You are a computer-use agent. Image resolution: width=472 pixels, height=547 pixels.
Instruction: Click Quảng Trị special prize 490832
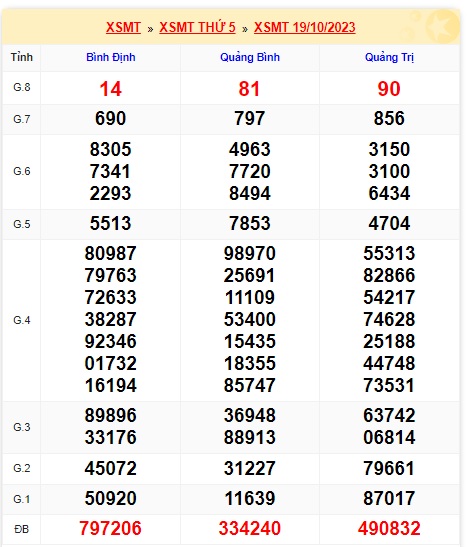389,528
